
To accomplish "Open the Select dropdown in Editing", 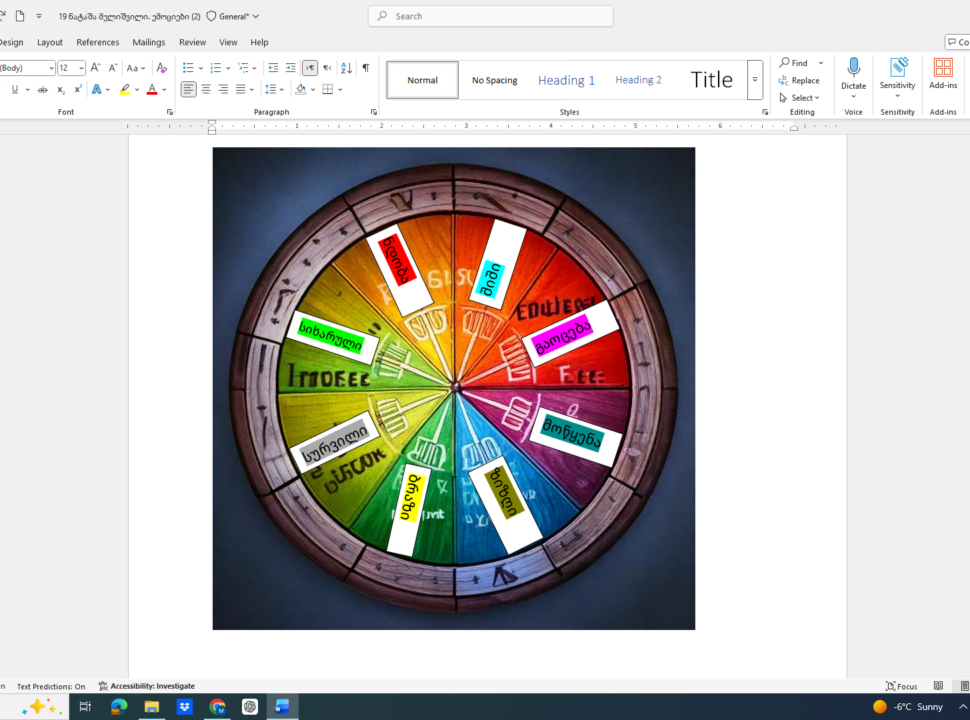I will pyautogui.click(x=800, y=98).
